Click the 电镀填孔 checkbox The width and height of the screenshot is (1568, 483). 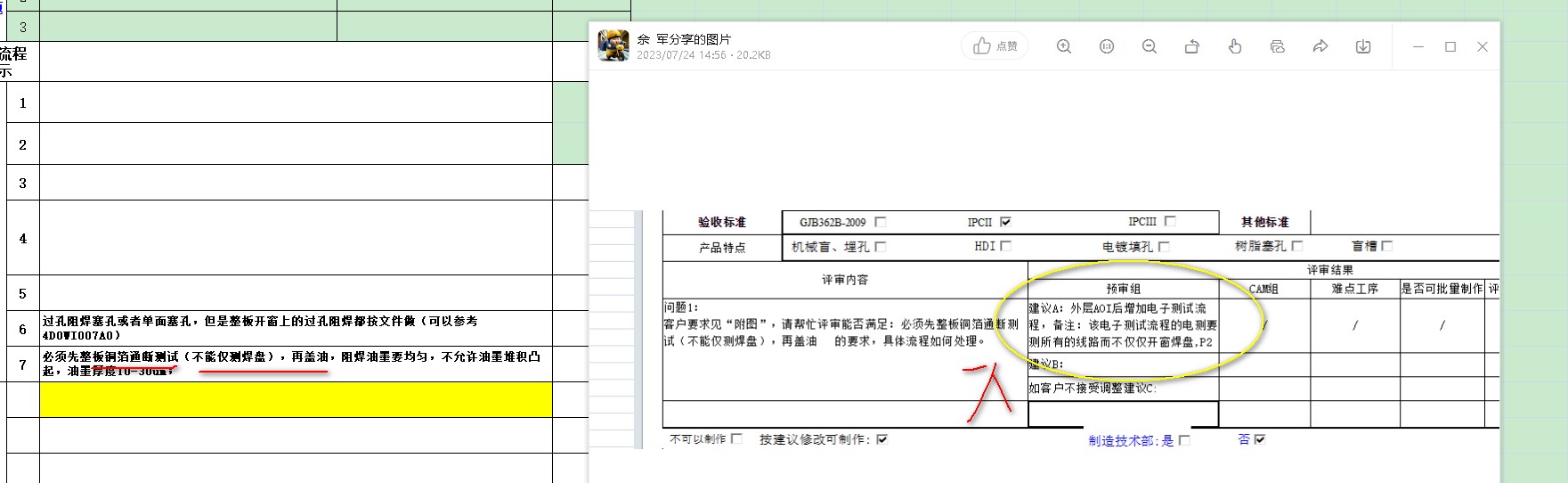(1164, 247)
